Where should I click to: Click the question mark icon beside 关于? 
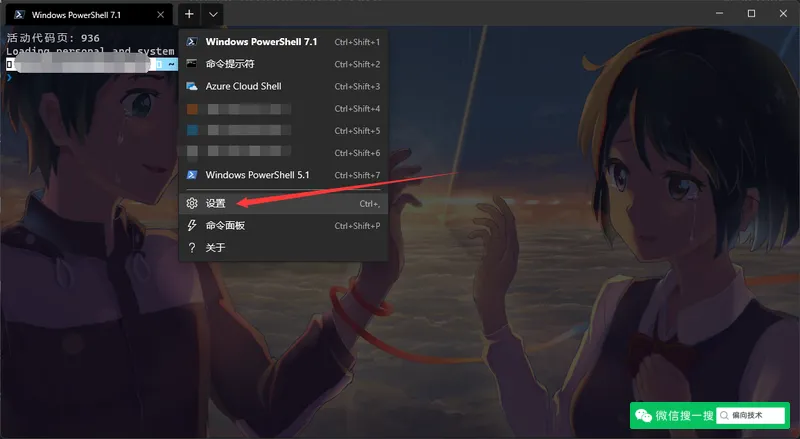tap(192, 248)
